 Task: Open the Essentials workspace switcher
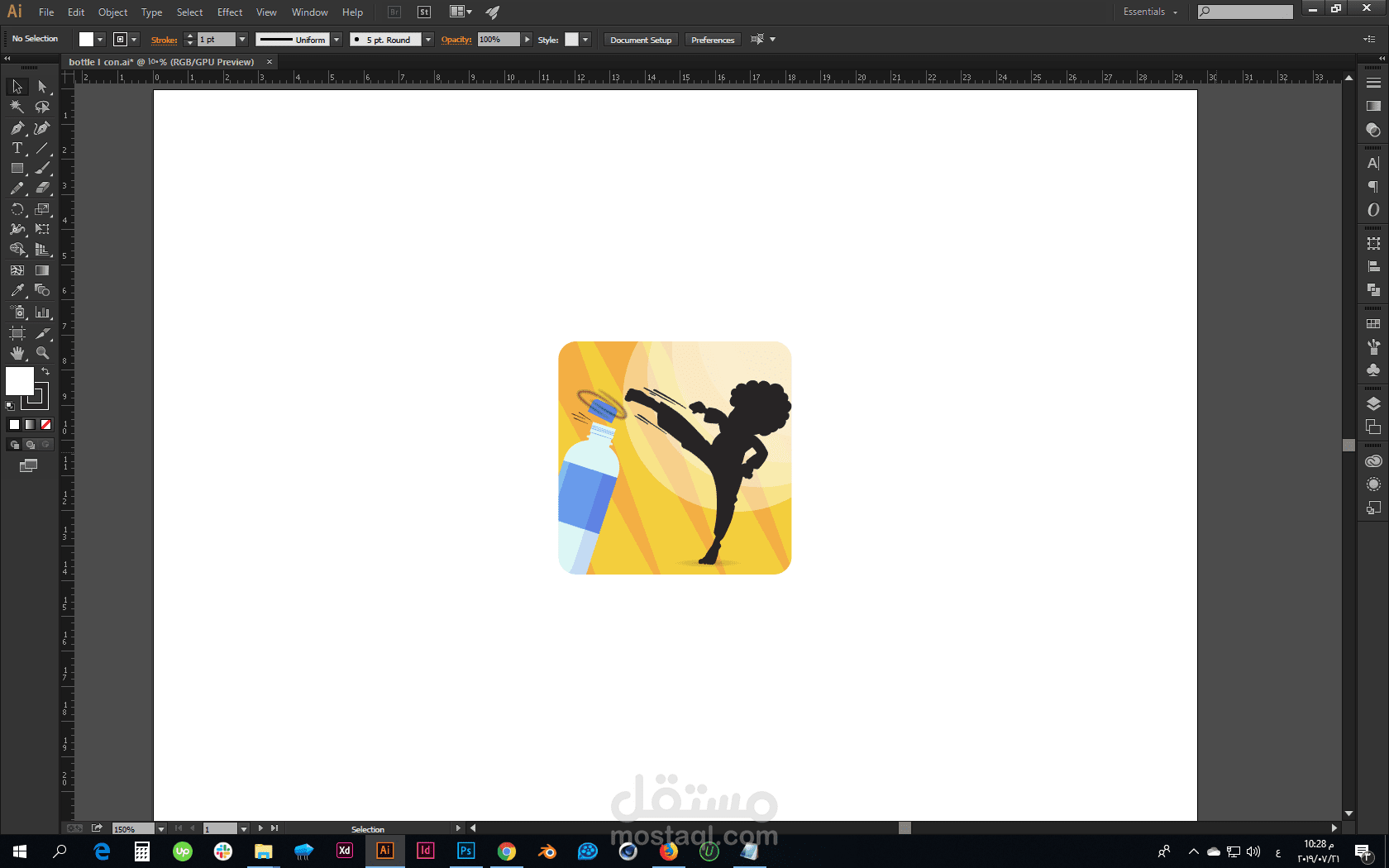1150,12
